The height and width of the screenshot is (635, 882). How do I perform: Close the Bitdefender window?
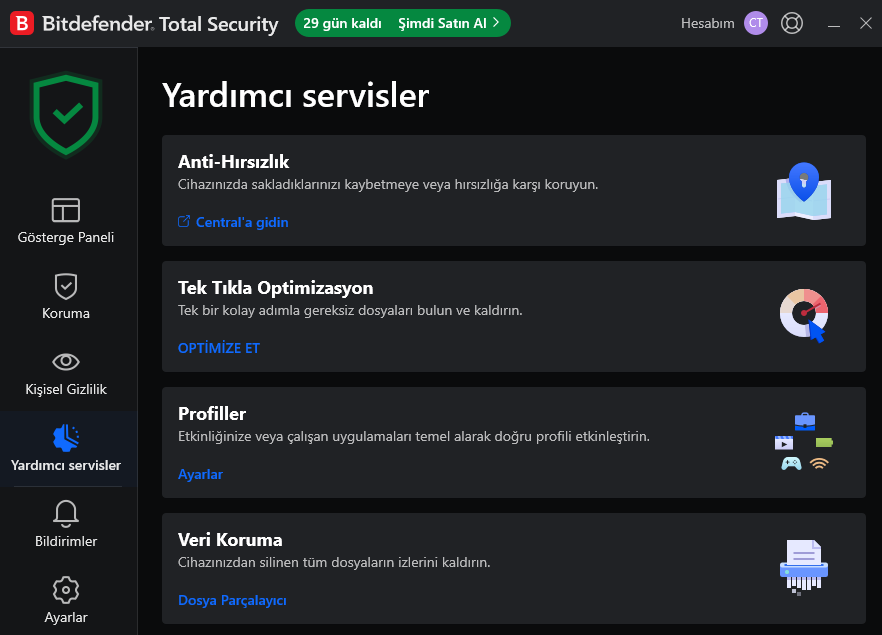[866, 23]
